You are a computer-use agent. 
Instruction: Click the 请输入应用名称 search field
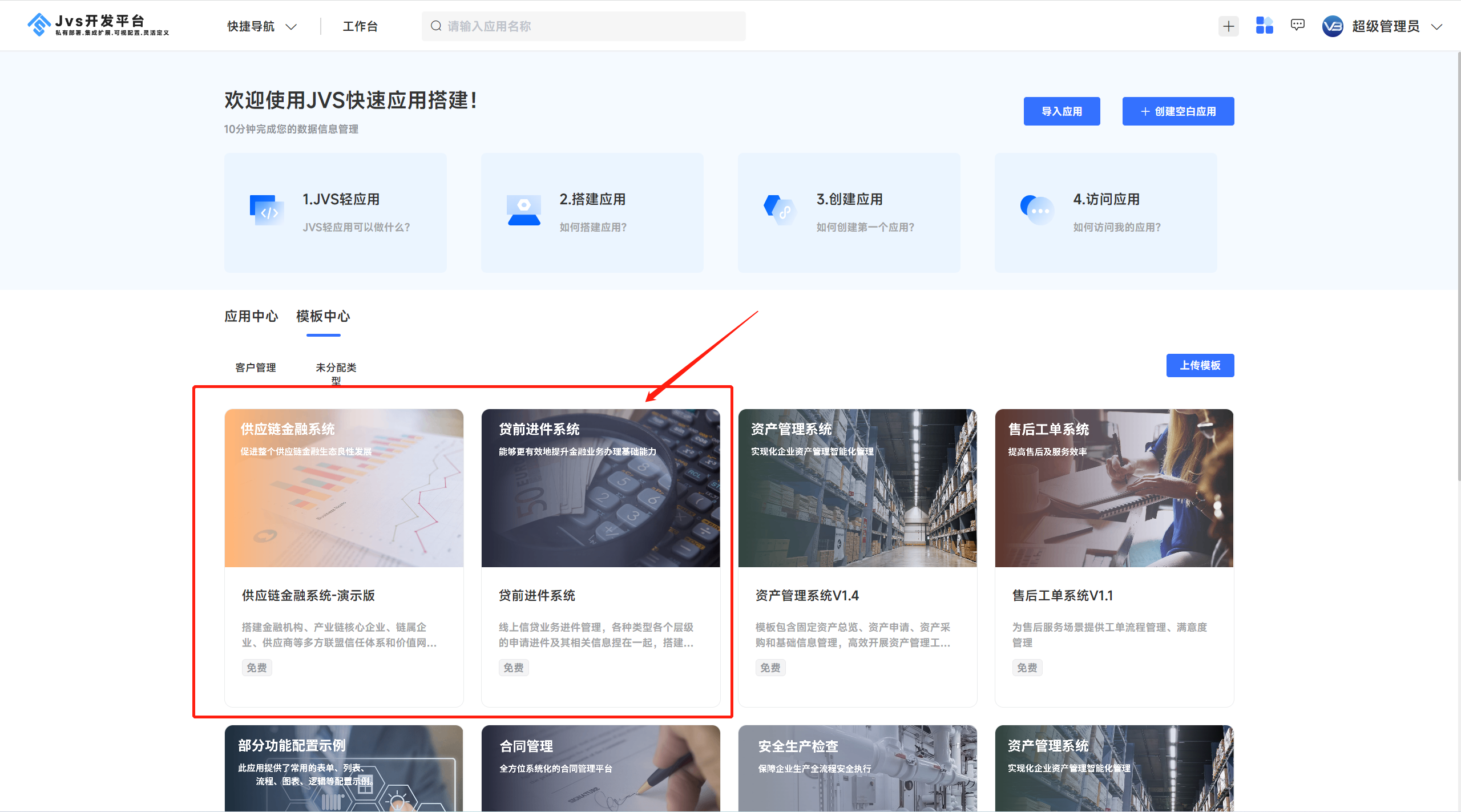(583, 26)
